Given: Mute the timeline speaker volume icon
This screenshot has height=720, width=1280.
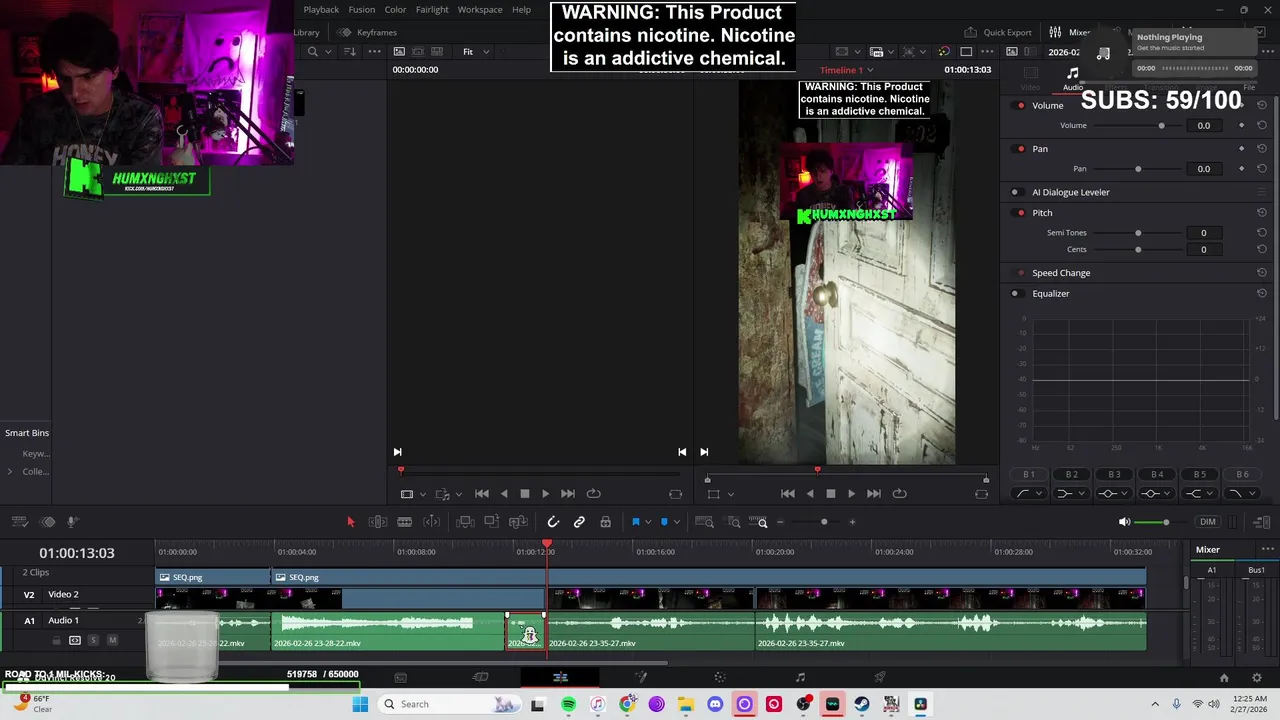Looking at the screenshot, I should click(x=1124, y=522).
